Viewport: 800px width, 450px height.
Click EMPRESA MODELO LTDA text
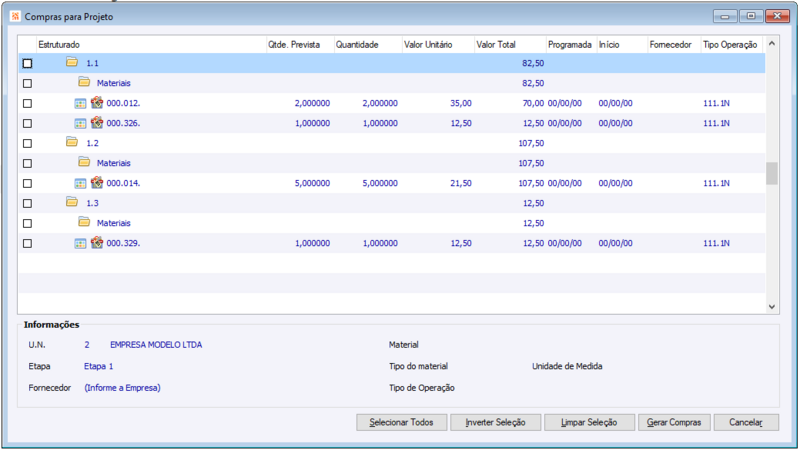click(x=156, y=345)
